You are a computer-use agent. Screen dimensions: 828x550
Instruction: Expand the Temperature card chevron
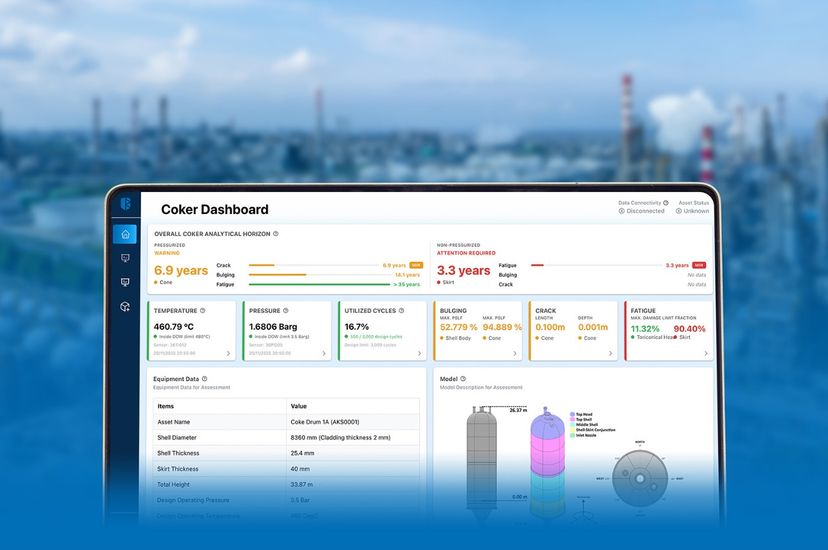click(228, 354)
